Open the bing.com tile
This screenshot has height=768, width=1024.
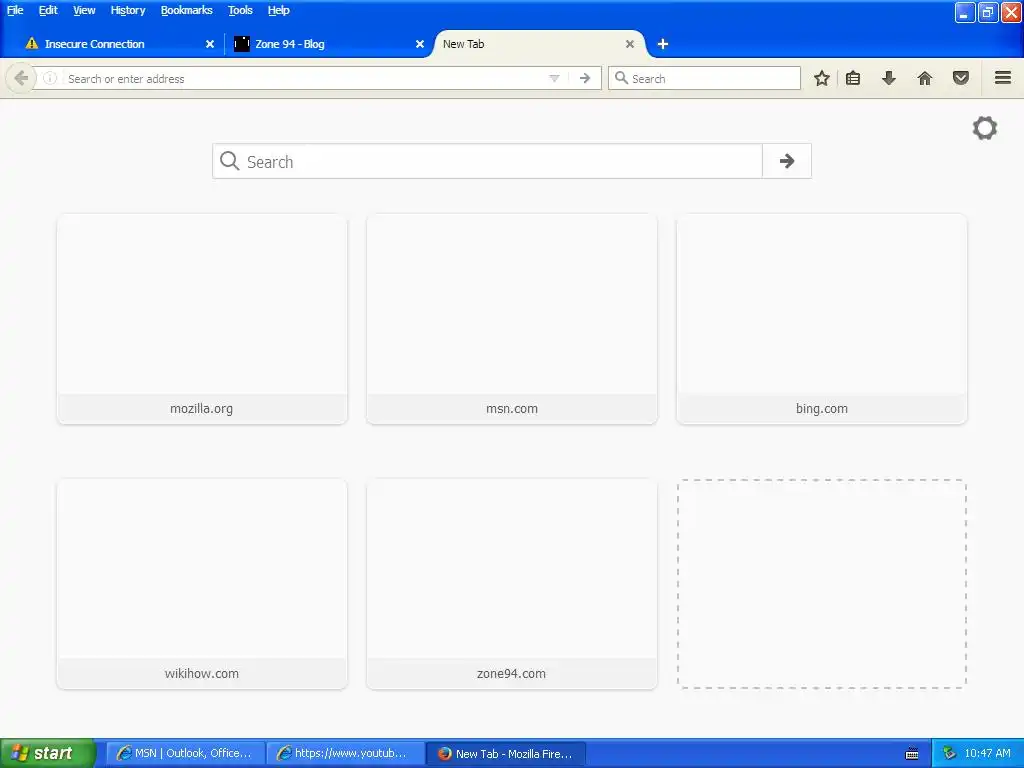[822, 319]
